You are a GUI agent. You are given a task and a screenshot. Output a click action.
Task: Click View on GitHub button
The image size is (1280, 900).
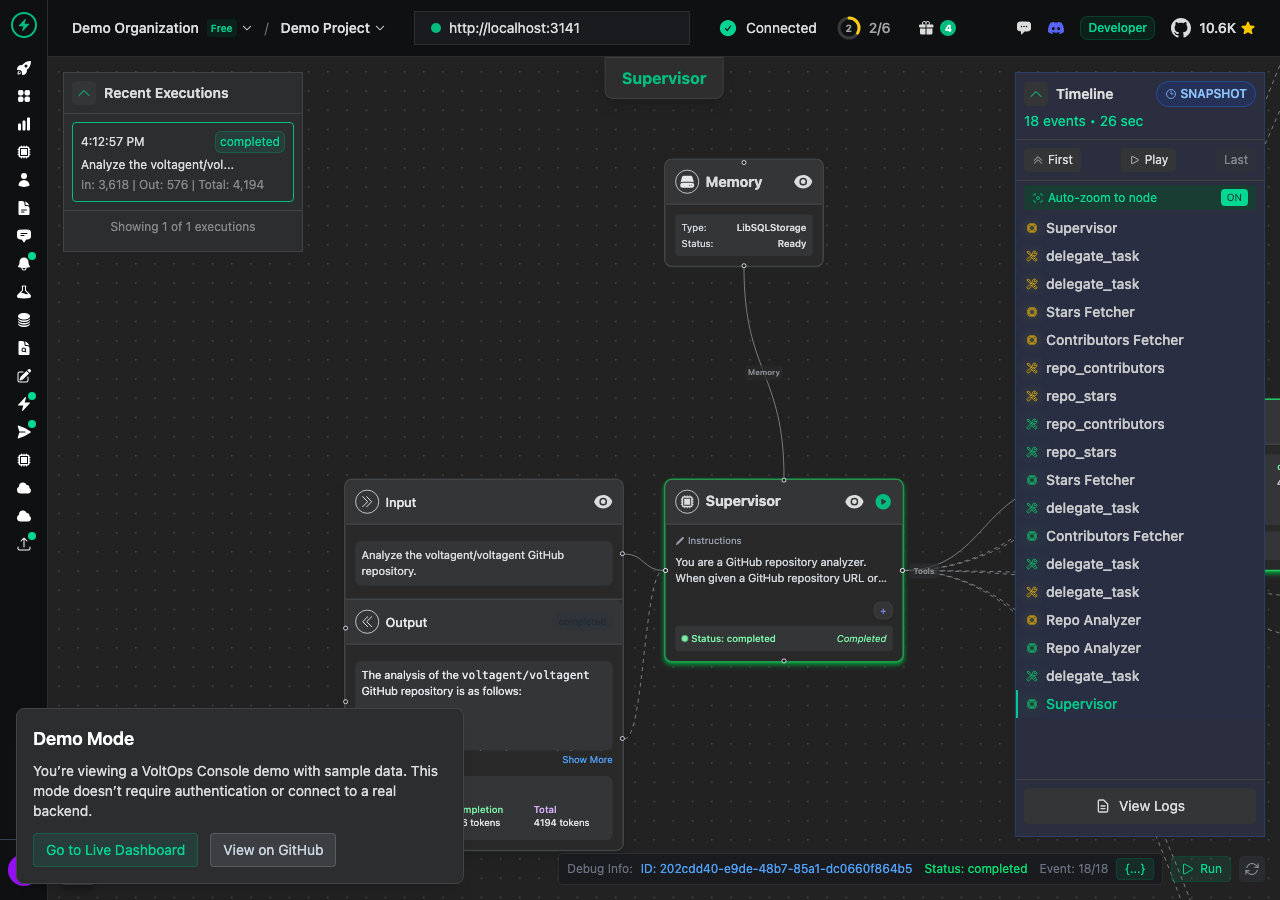coord(273,850)
